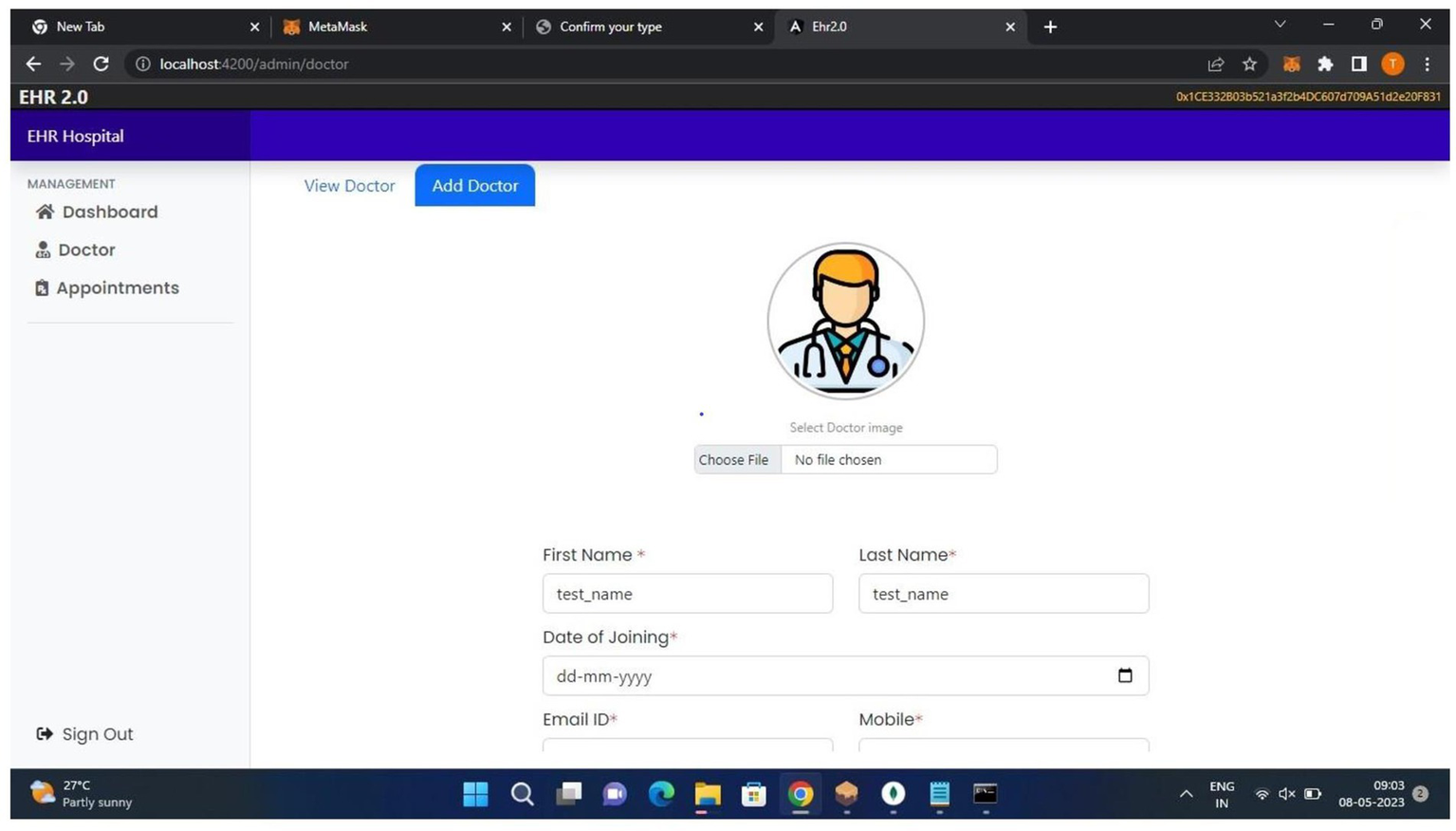
Task: Open the MetaMask fox extension icon
Action: tap(1291, 65)
